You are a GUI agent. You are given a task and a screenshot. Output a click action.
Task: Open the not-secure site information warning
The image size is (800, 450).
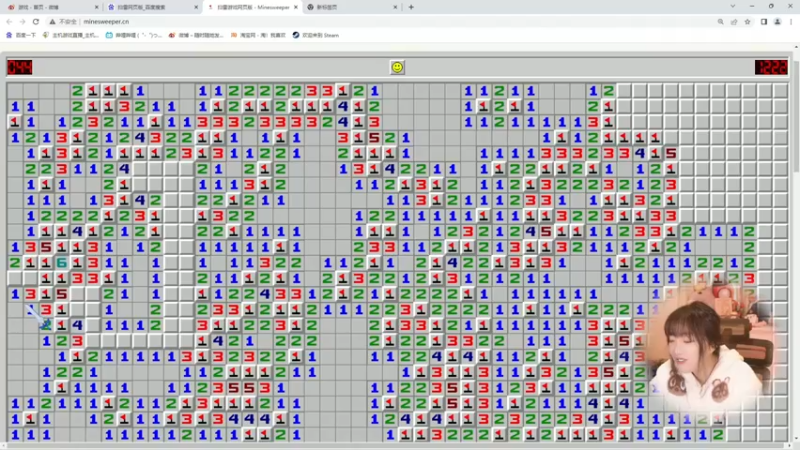tap(63, 22)
